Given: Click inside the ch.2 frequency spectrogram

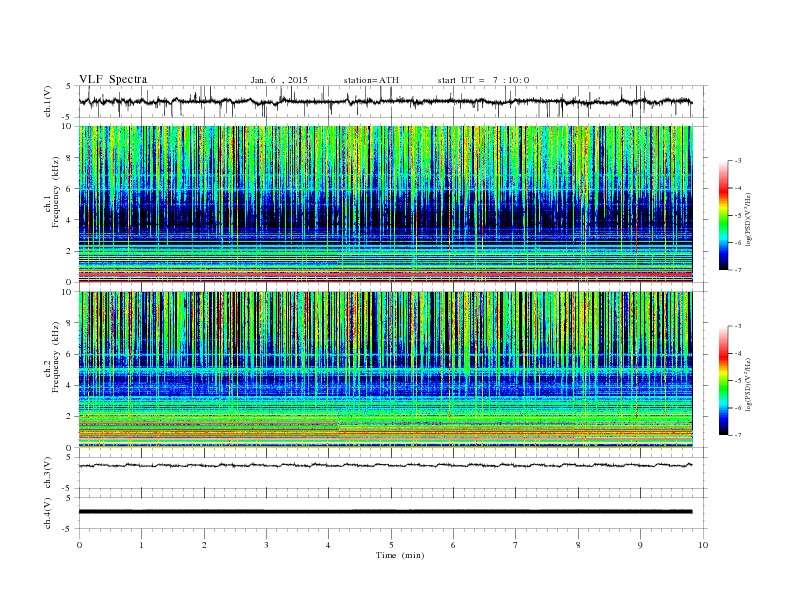Looking at the screenshot, I should [385, 370].
